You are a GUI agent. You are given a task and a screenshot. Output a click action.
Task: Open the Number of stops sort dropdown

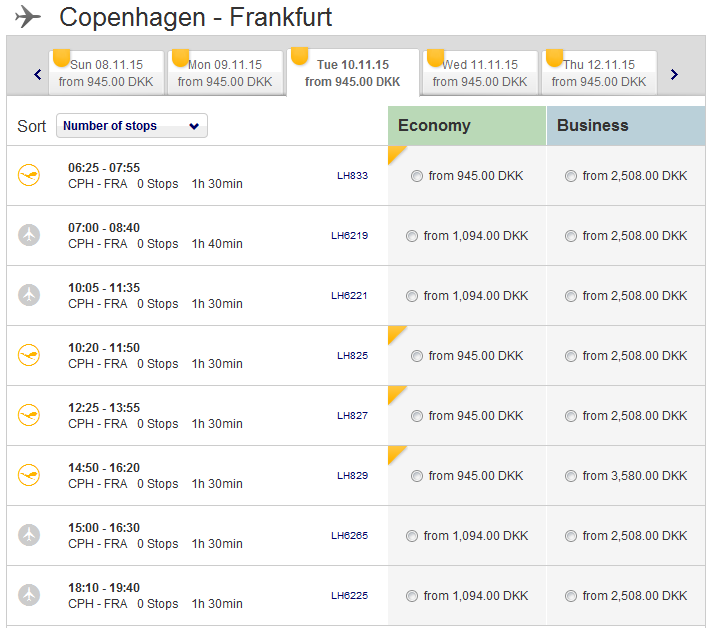[x=132, y=126]
